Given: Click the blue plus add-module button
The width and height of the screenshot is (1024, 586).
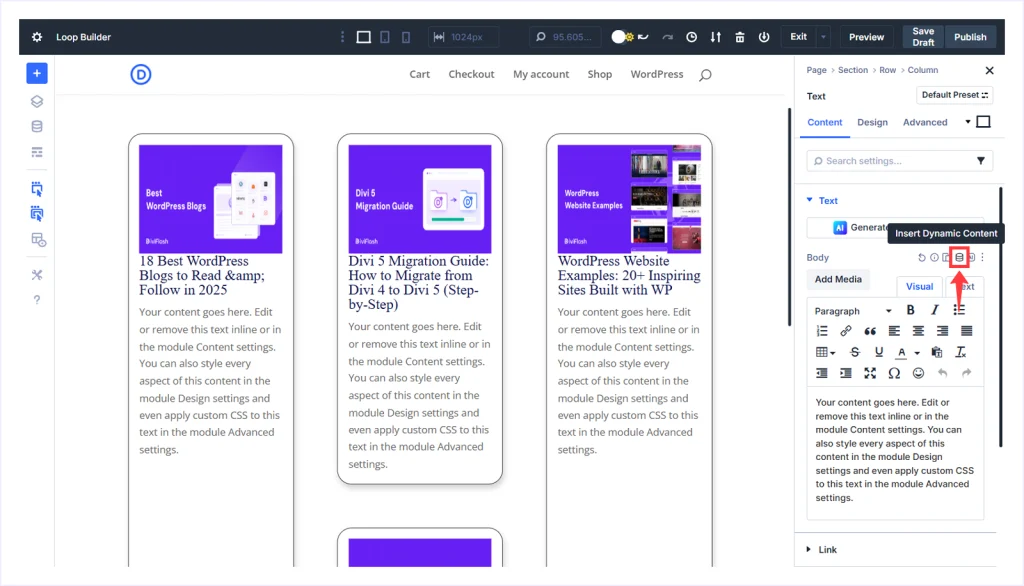Looking at the screenshot, I should click(x=37, y=73).
